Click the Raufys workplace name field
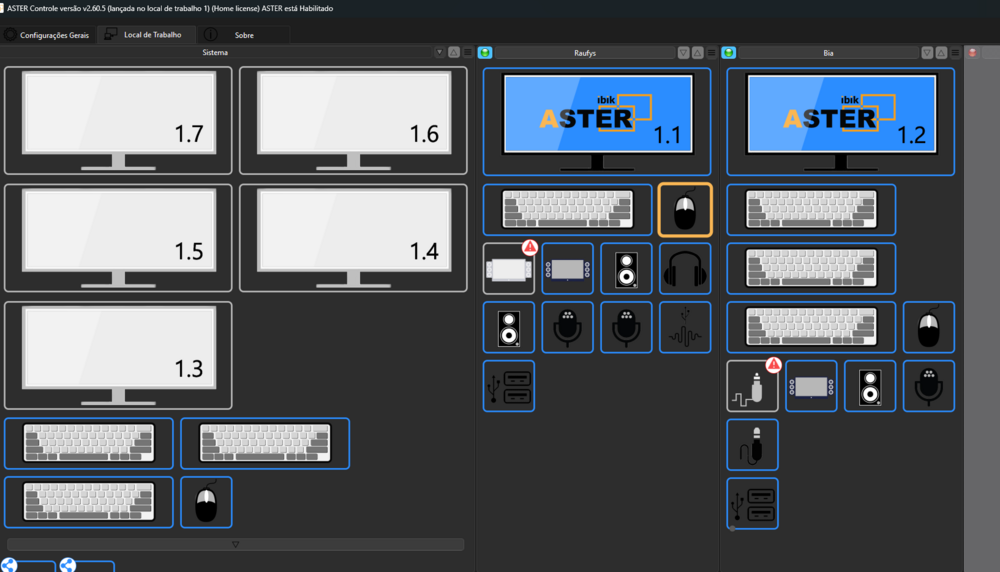Viewport: 1000px width, 572px height. point(585,52)
